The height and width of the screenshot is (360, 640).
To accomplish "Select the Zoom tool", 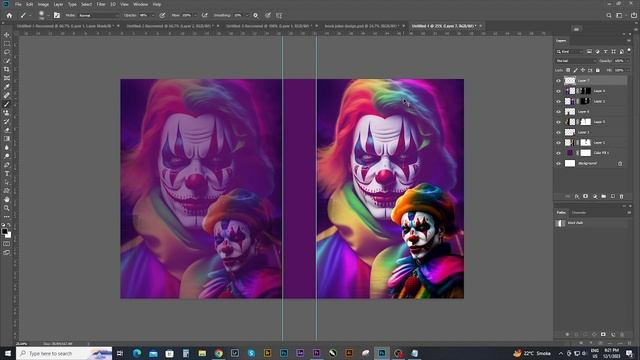I will click(7, 208).
